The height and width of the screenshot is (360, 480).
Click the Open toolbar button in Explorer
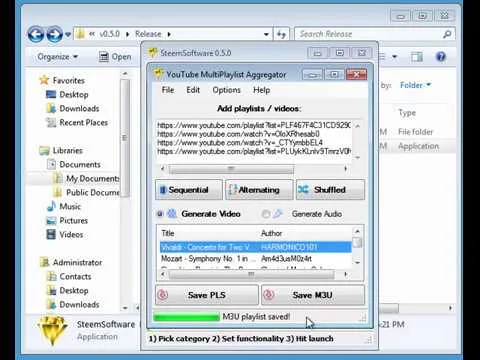click(x=115, y=57)
